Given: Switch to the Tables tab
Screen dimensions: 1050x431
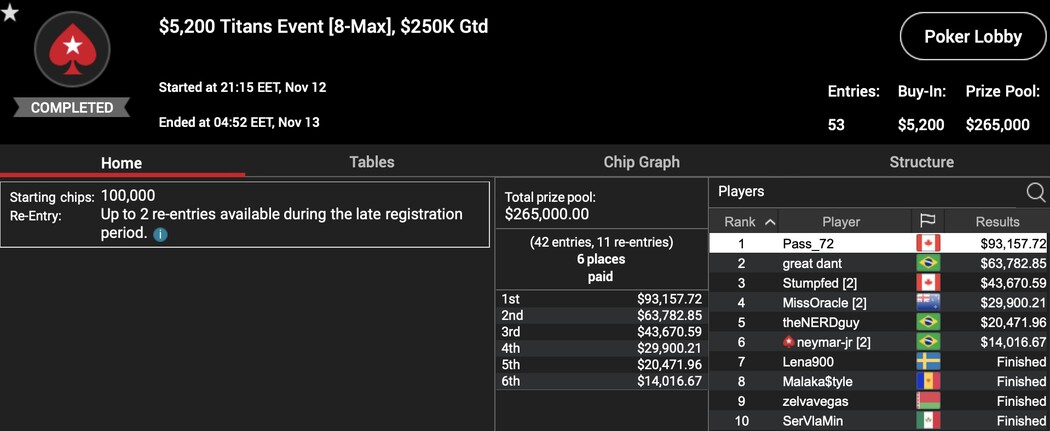Looking at the screenshot, I should (x=372, y=162).
